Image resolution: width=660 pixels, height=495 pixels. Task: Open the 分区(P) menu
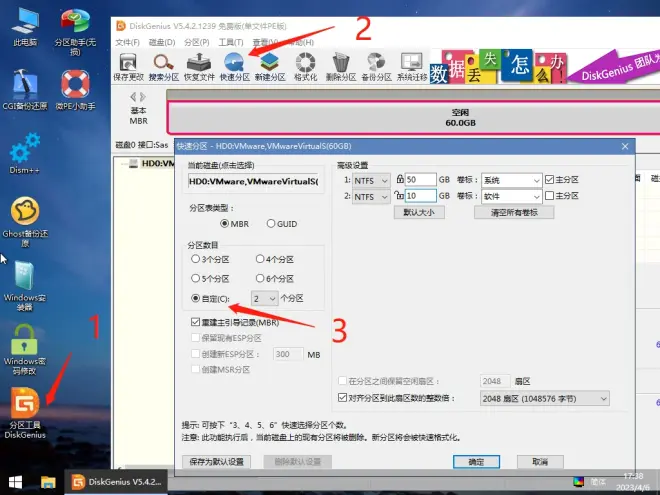click(x=197, y=43)
